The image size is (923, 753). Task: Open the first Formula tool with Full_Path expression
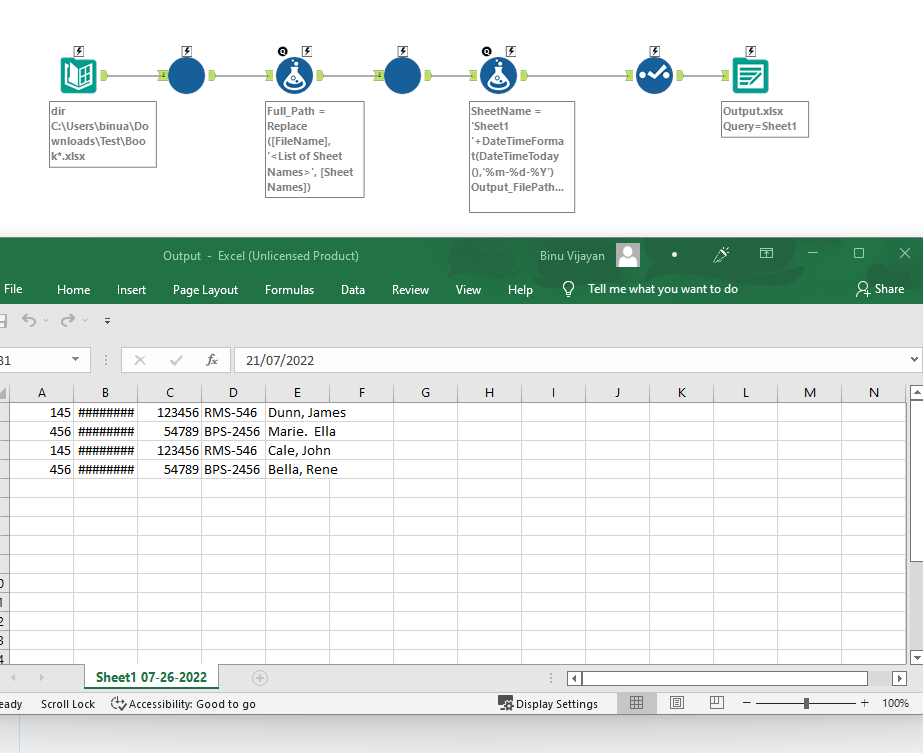click(x=294, y=74)
